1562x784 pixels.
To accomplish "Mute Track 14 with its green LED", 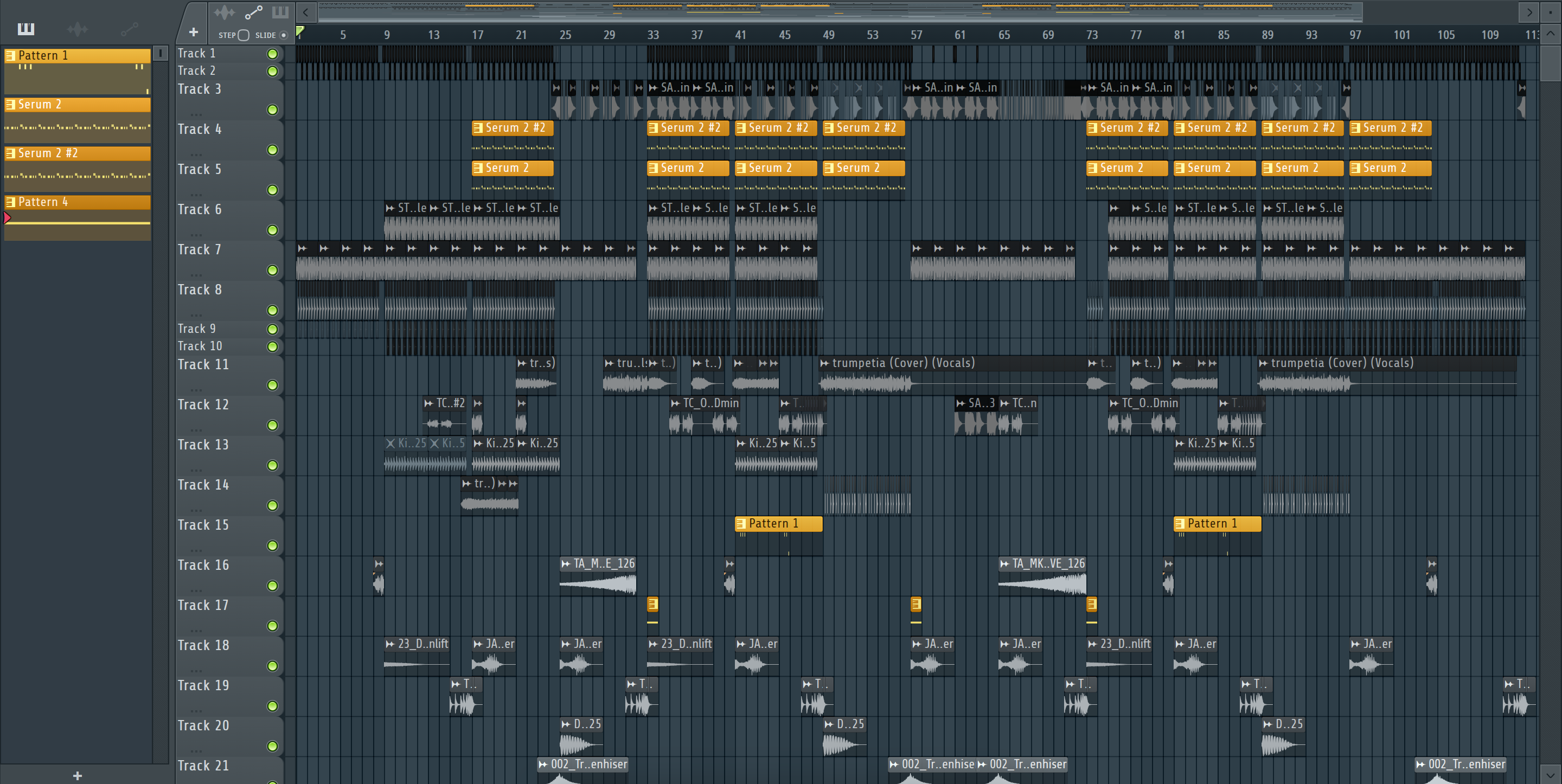I will [272, 506].
